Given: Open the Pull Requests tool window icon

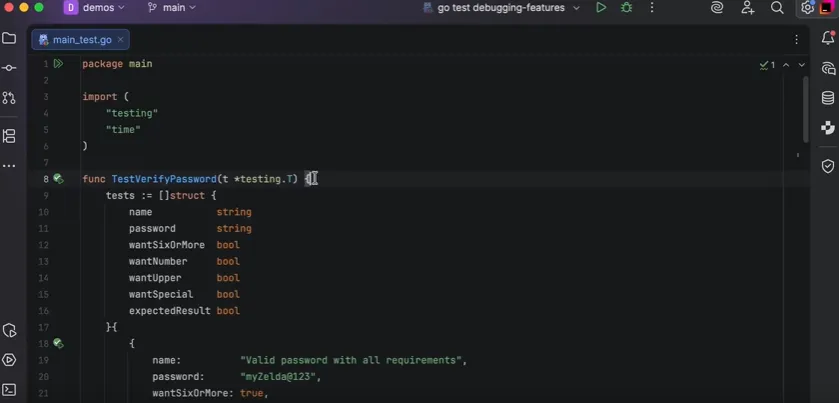Looking at the screenshot, I should 9,98.
